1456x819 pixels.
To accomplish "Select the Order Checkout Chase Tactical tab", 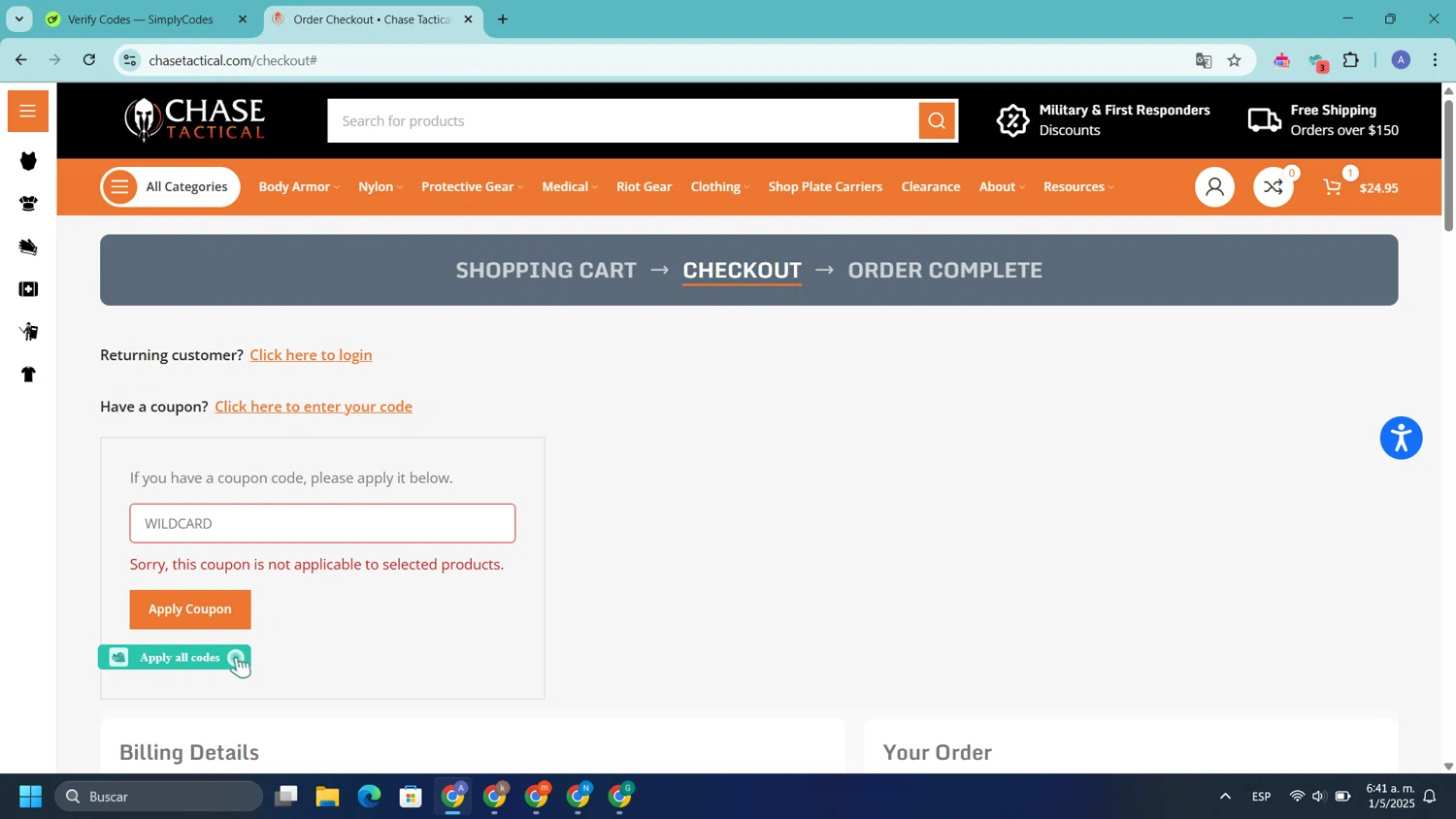I will click(x=371, y=19).
